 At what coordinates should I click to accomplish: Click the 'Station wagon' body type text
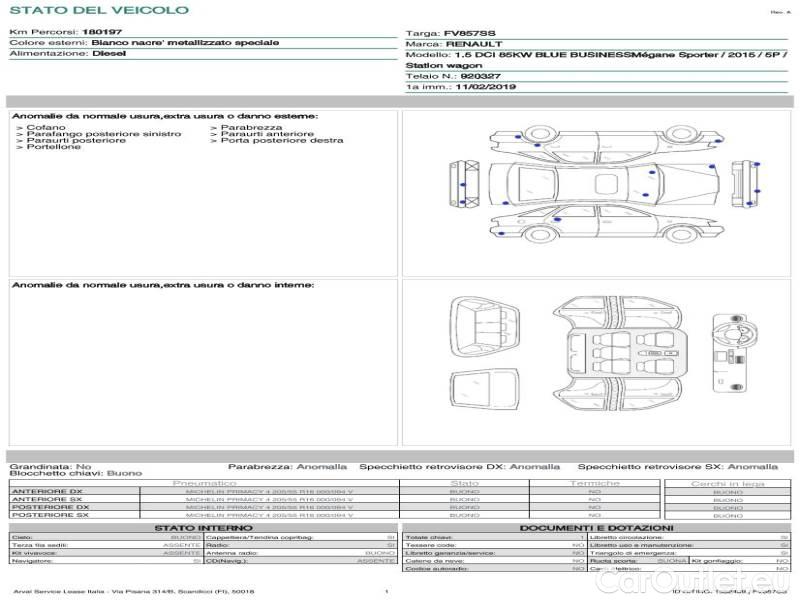[444, 65]
